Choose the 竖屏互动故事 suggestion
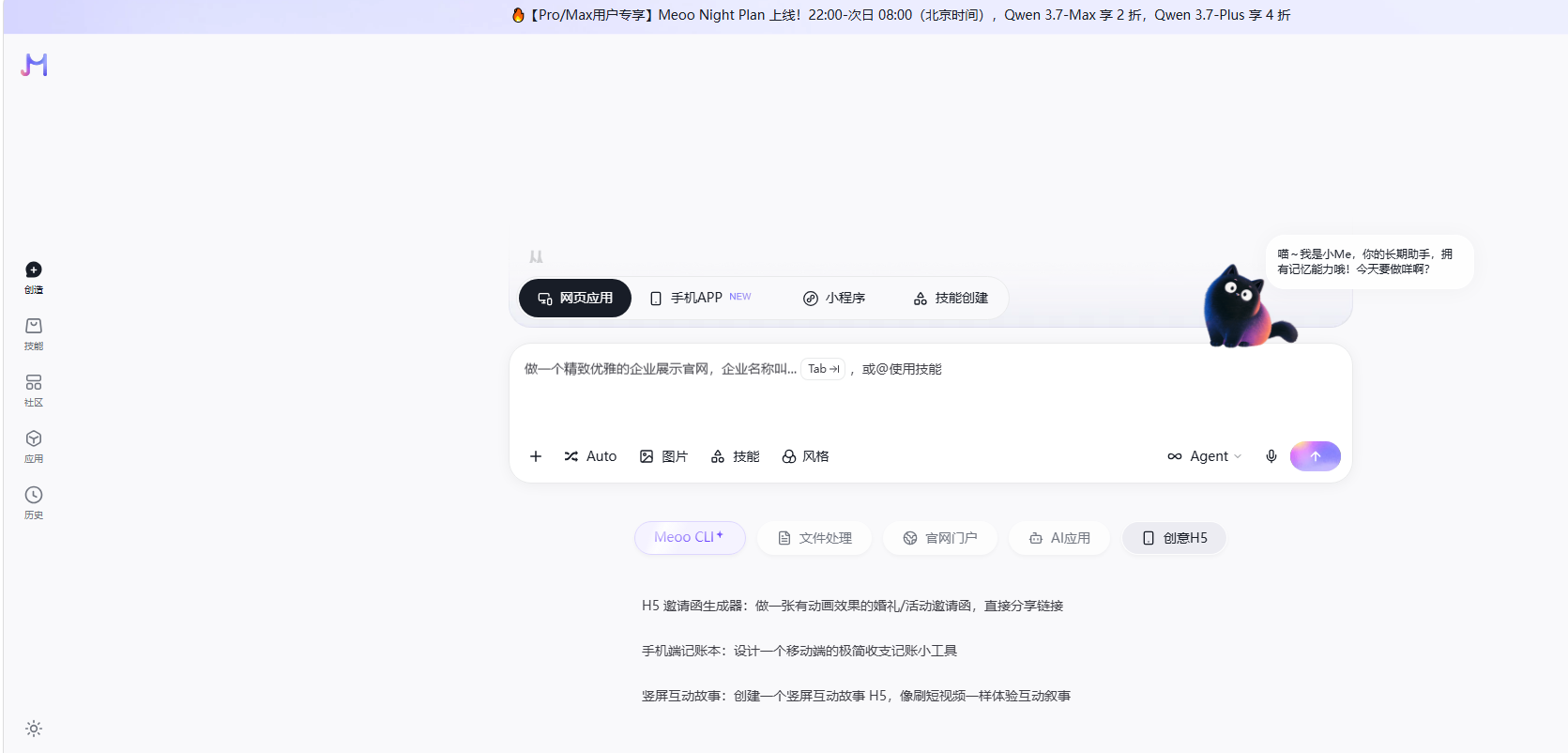Image resolution: width=1568 pixels, height=753 pixels. click(x=856, y=696)
